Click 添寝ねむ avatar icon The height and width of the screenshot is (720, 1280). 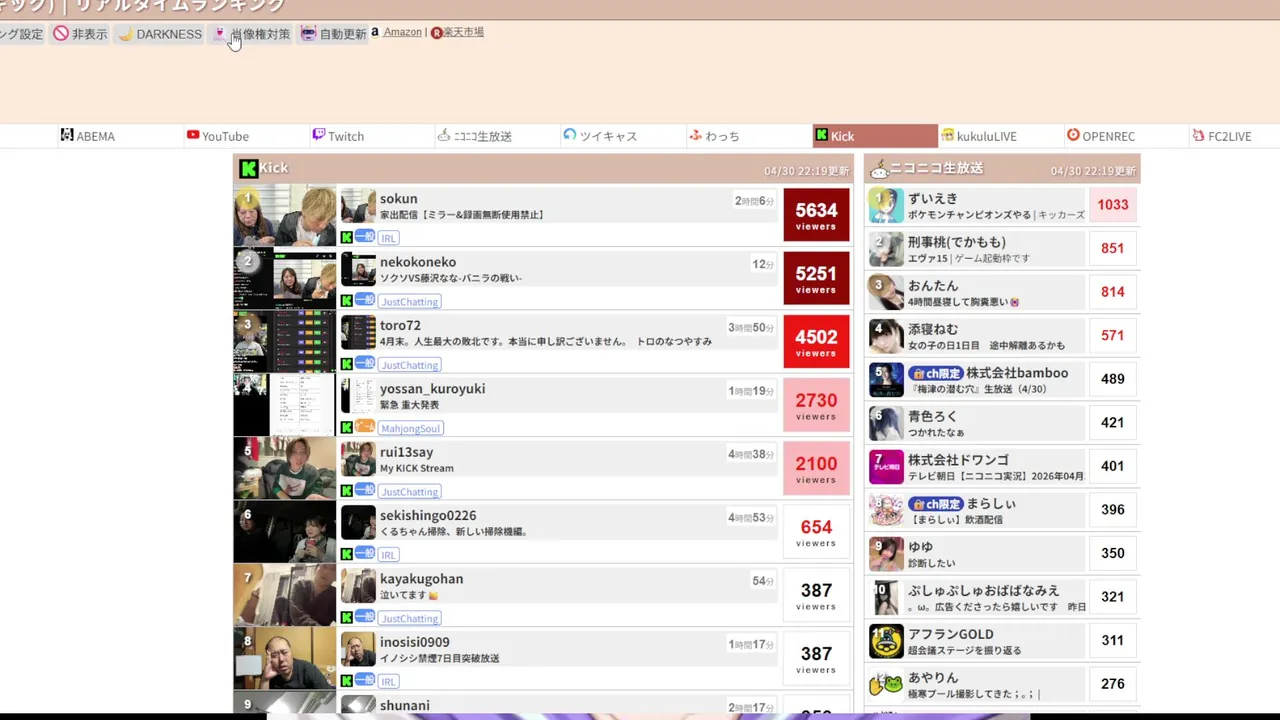point(886,336)
